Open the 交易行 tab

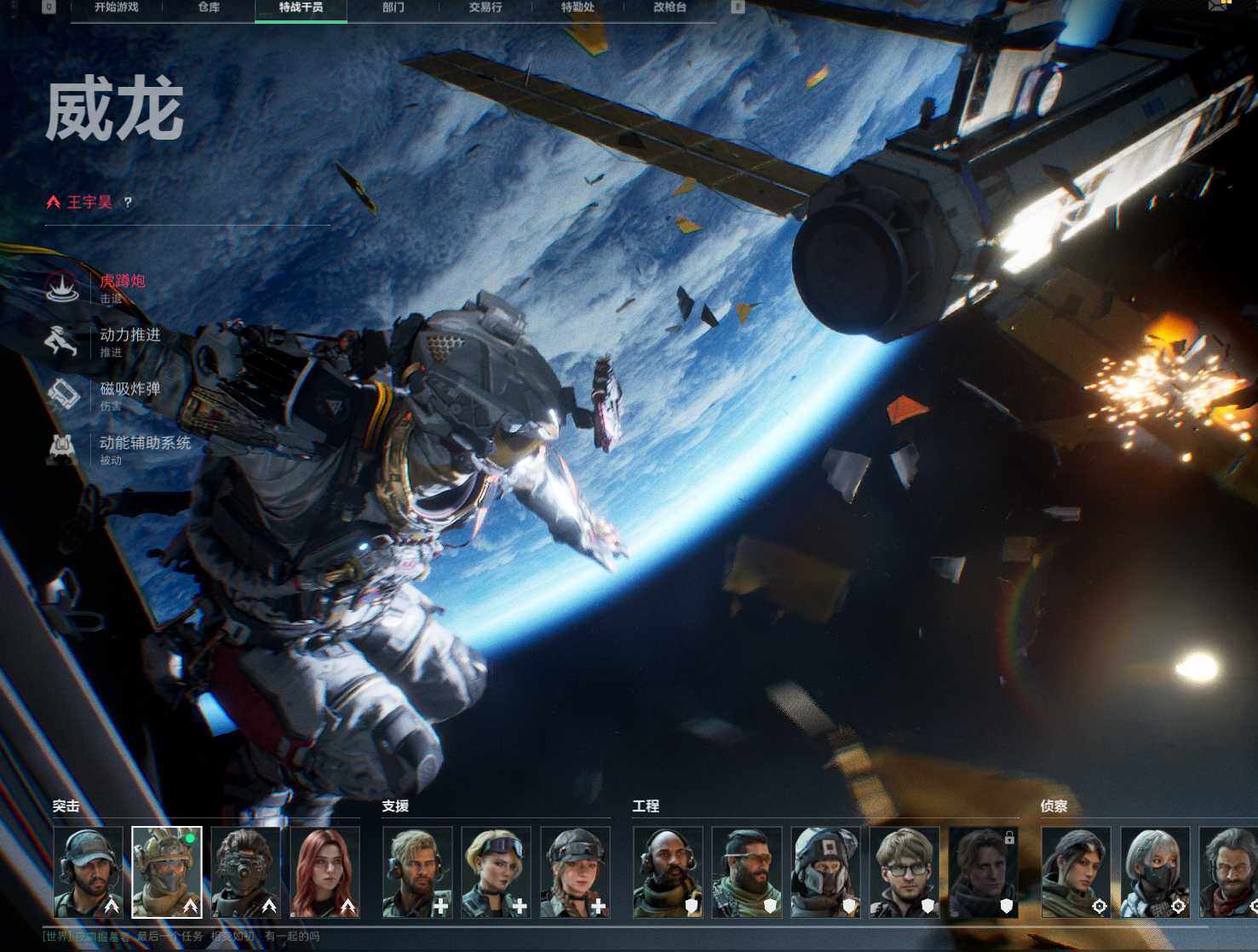tap(485, 8)
